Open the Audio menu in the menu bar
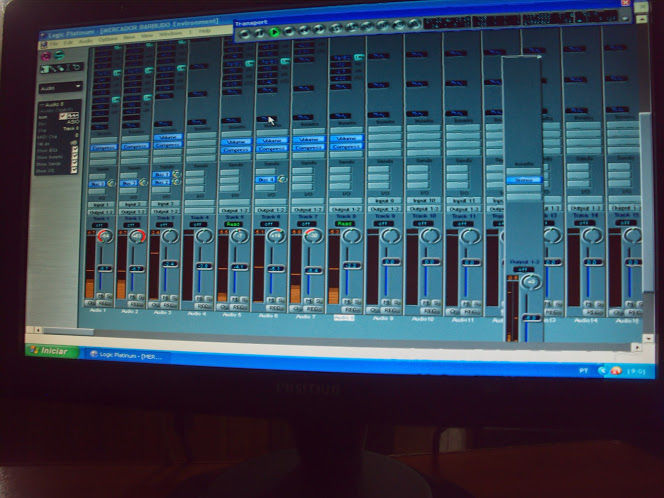The image size is (664, 498). point(86,41)
